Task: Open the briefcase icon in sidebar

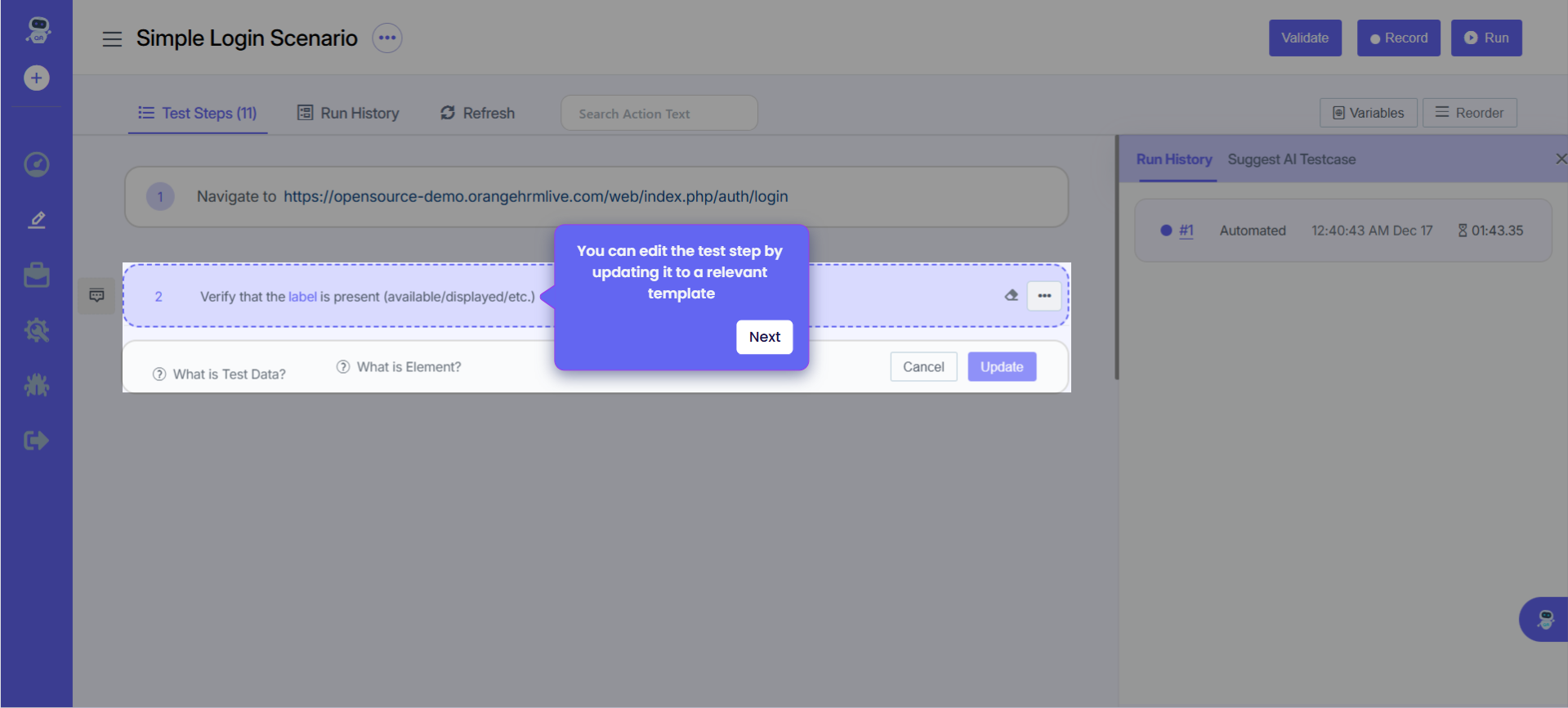Action: pyautogui.click(x=36, y=276)
